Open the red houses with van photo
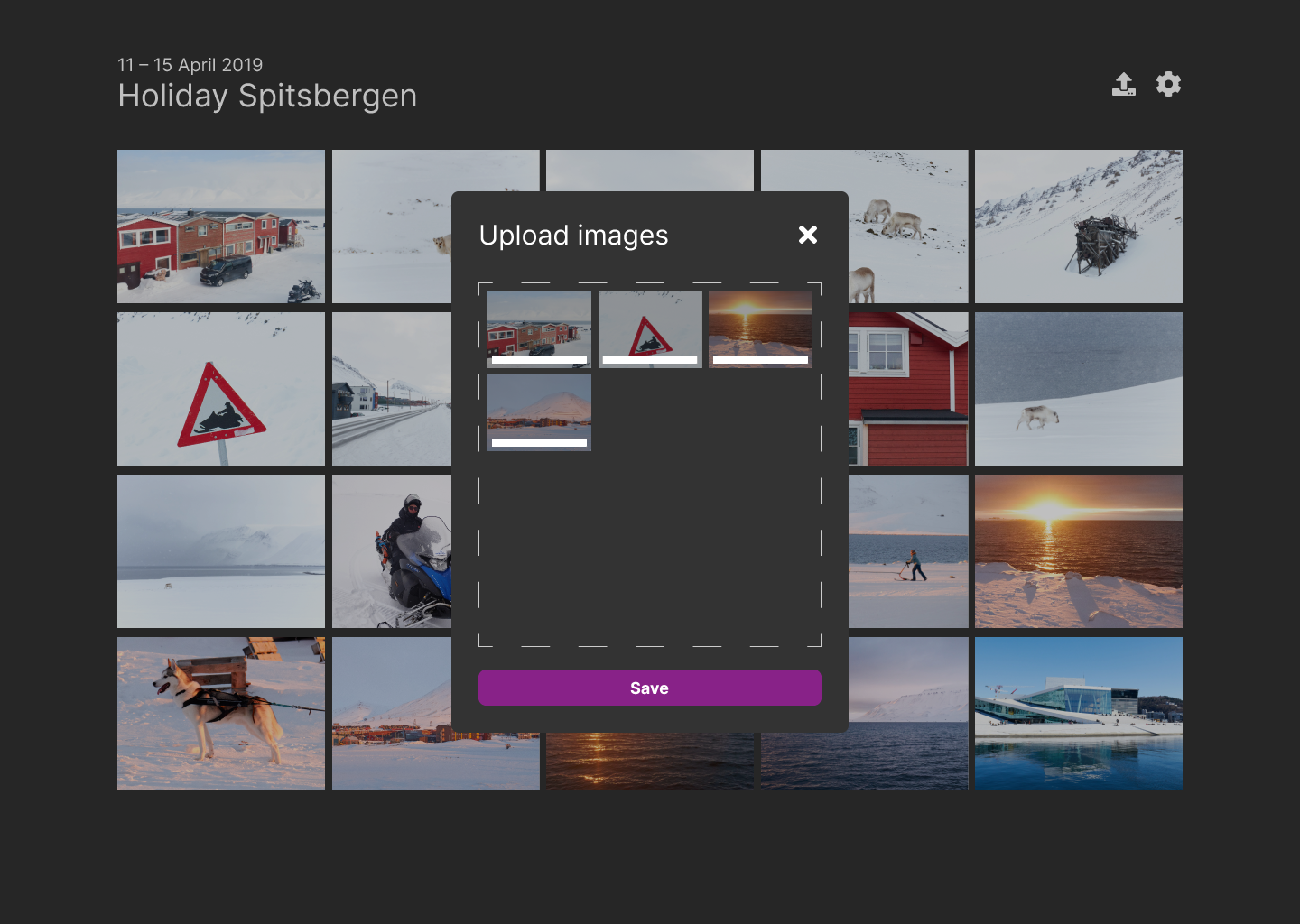 coord(221,226)
